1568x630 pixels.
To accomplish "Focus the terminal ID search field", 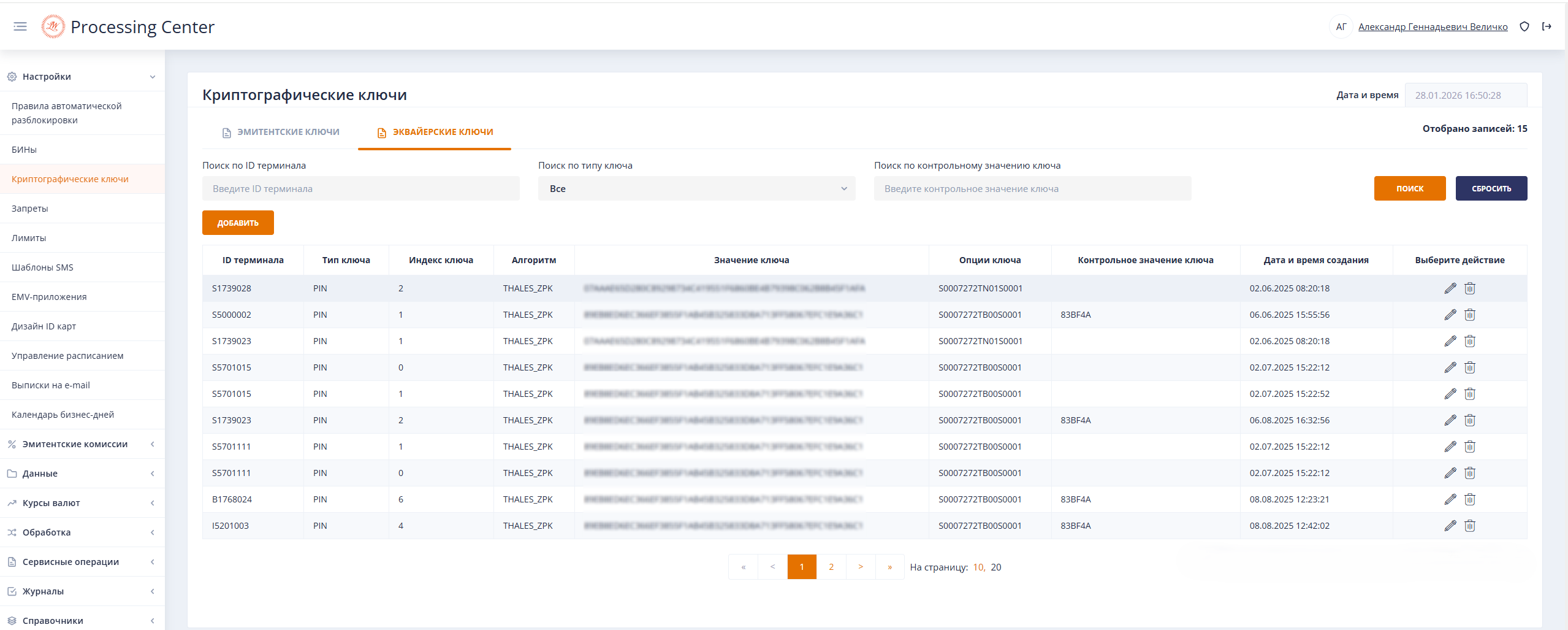I will pos(360,188).
